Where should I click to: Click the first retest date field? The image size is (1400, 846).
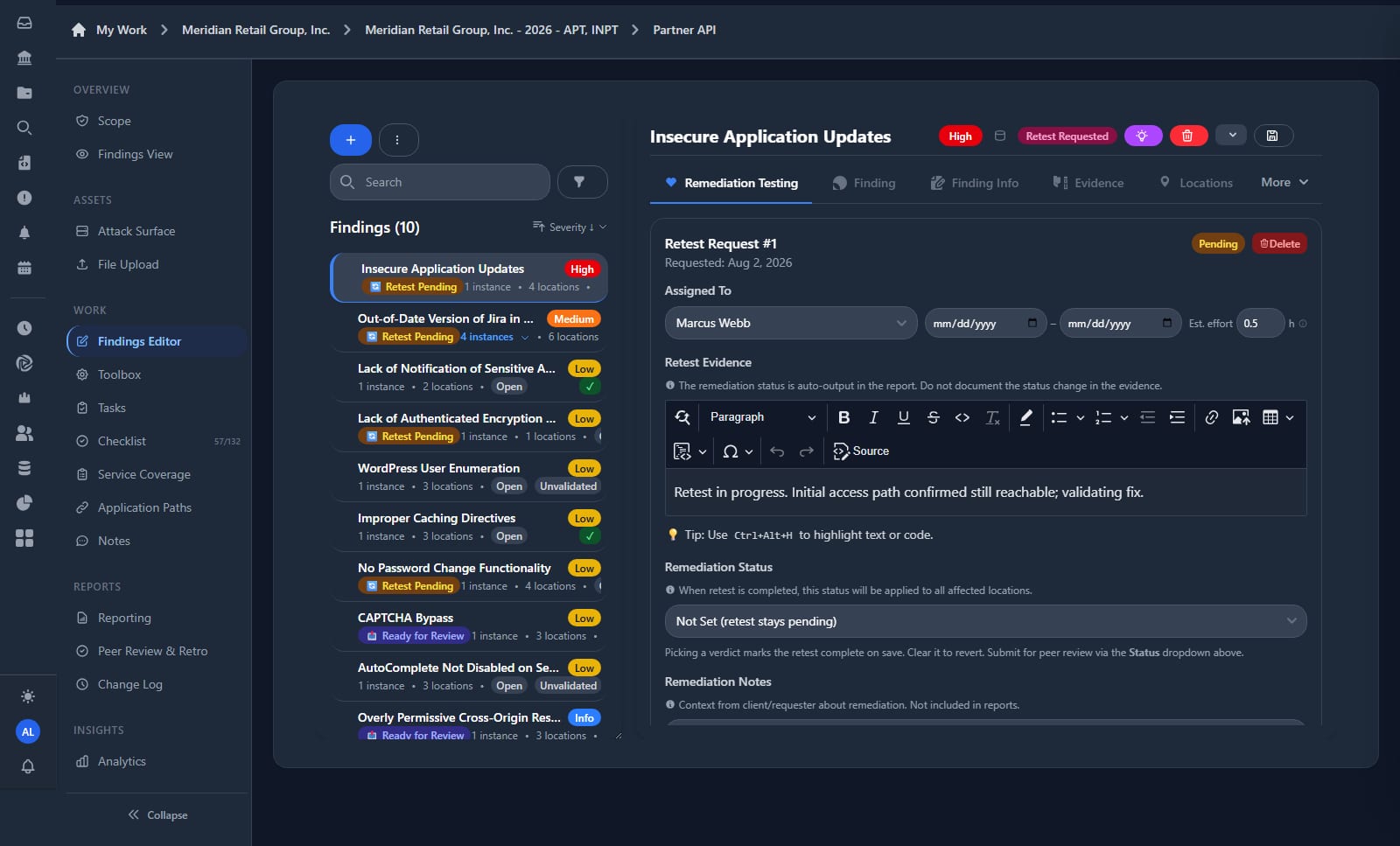click(985, 323)
